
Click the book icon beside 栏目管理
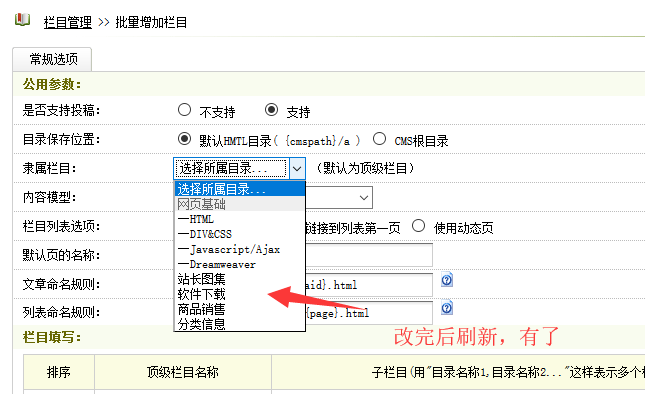click(22, 19)
